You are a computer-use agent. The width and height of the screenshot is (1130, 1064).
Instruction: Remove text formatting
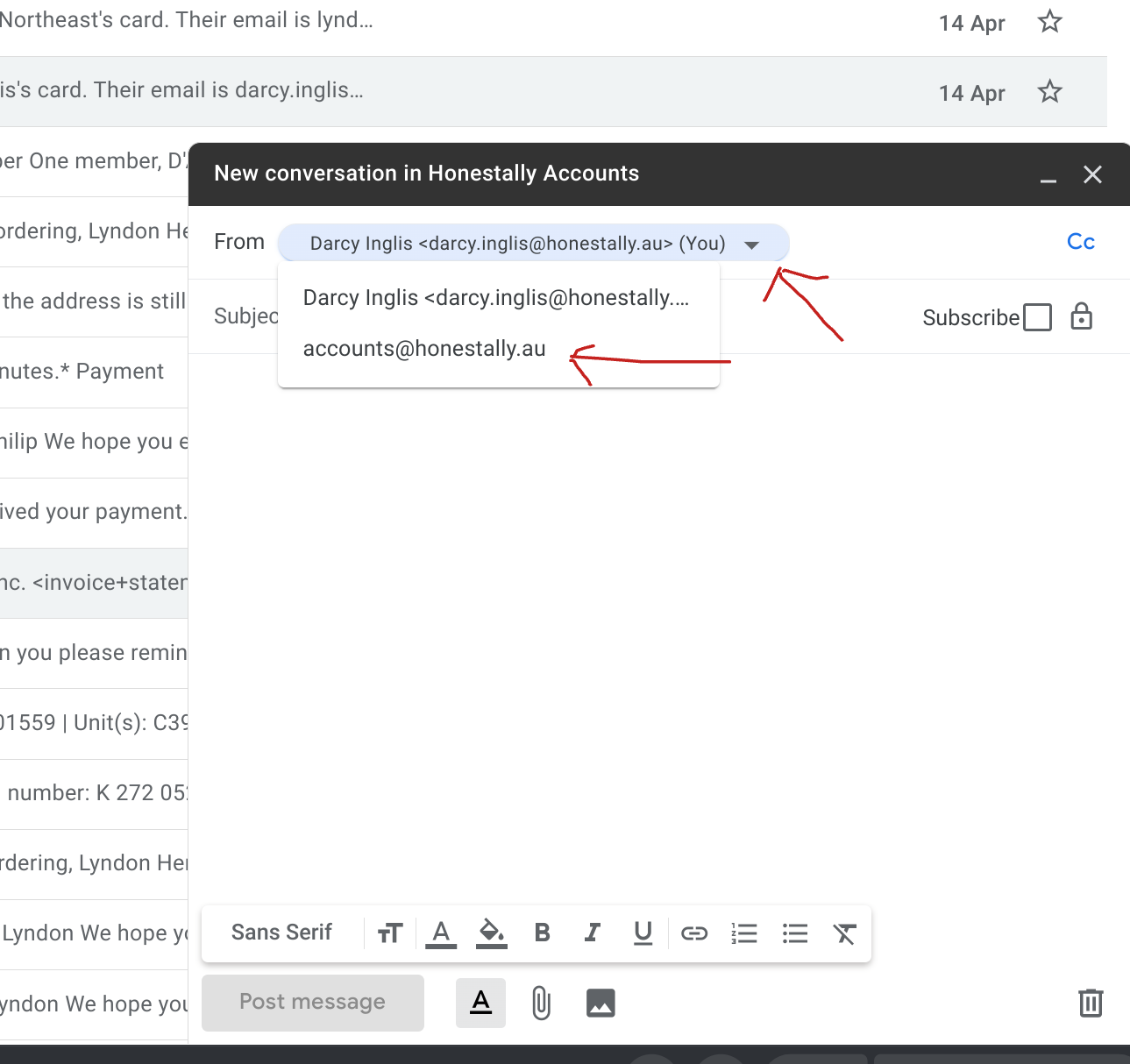click(x=844, y=933)
